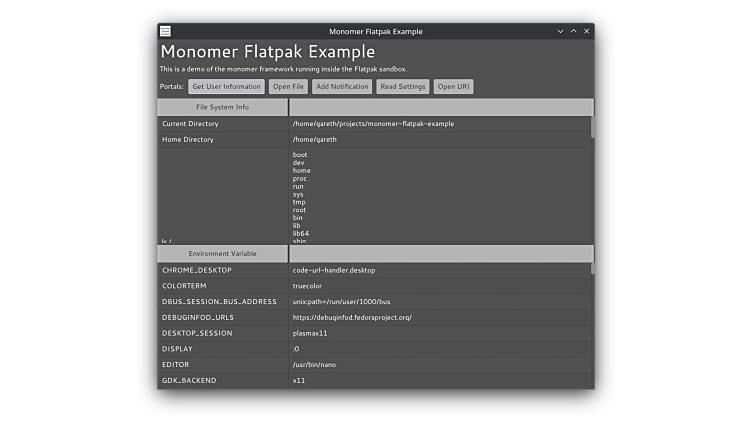Trigger the Add Notification button
The width and height of the screenshot is (752, 423).
coord(342,86)
